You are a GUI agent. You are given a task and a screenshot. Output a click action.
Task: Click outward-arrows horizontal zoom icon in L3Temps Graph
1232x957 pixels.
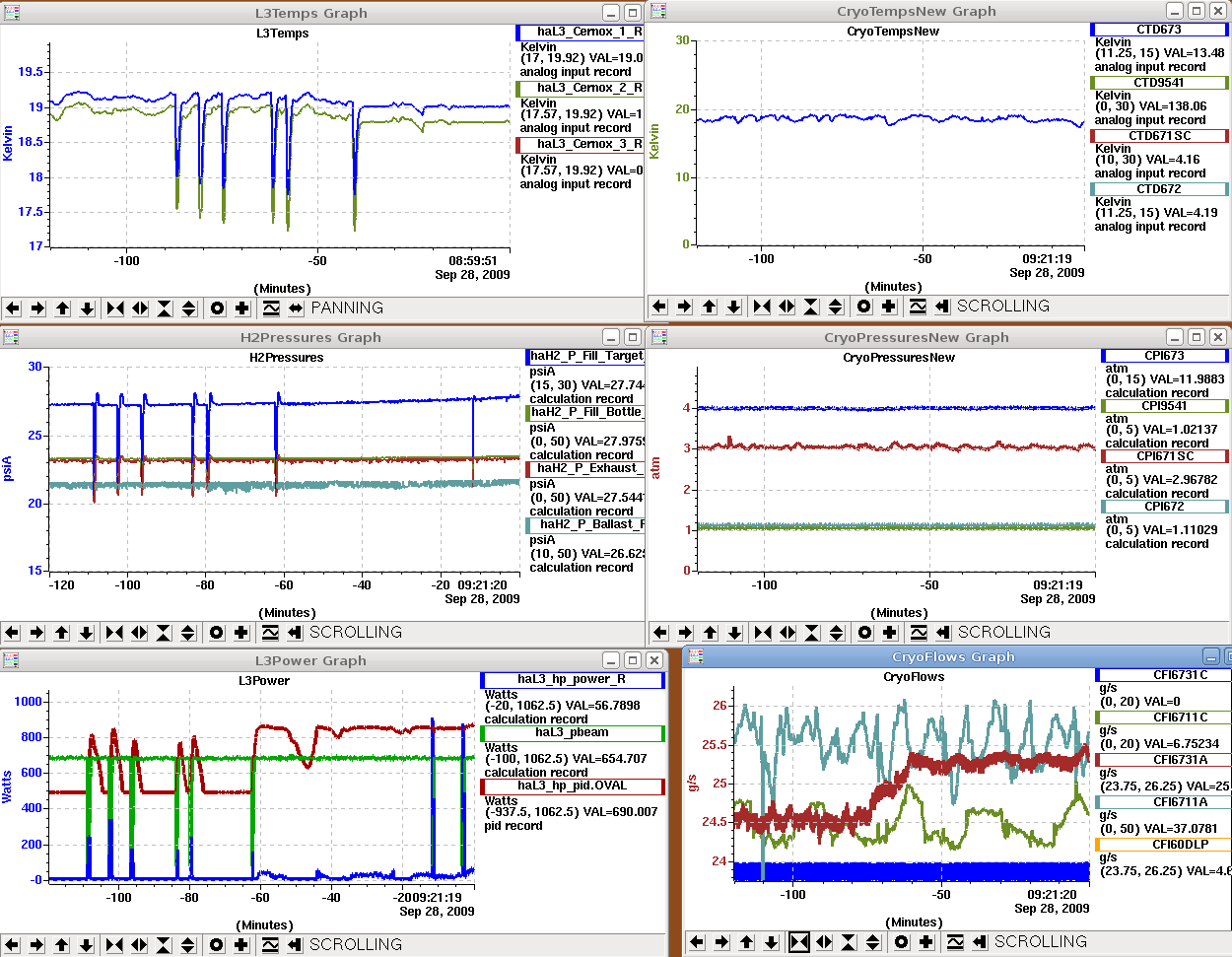(140, 308)
